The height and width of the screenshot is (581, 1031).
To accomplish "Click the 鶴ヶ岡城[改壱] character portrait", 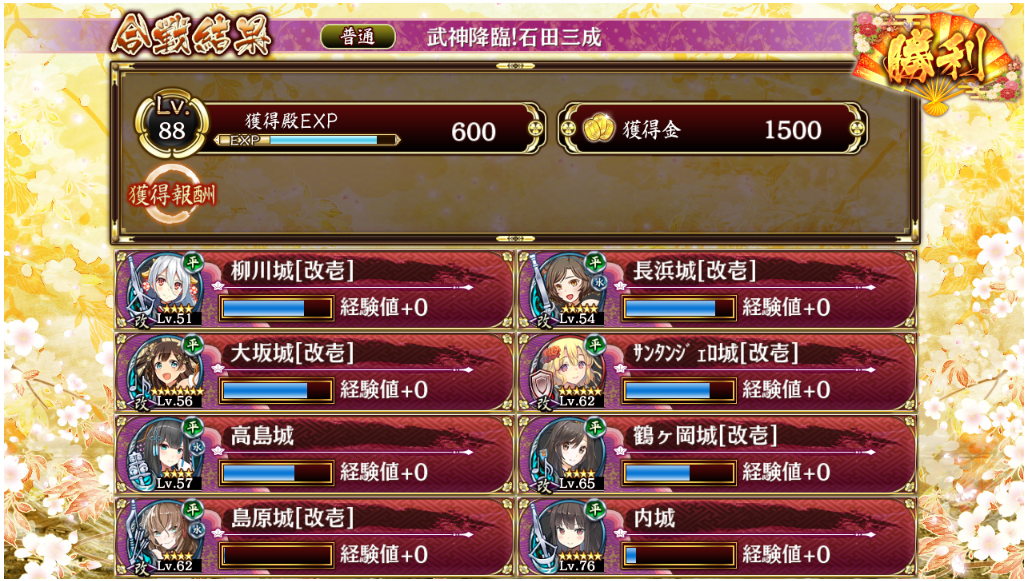I will coord(567,455).
